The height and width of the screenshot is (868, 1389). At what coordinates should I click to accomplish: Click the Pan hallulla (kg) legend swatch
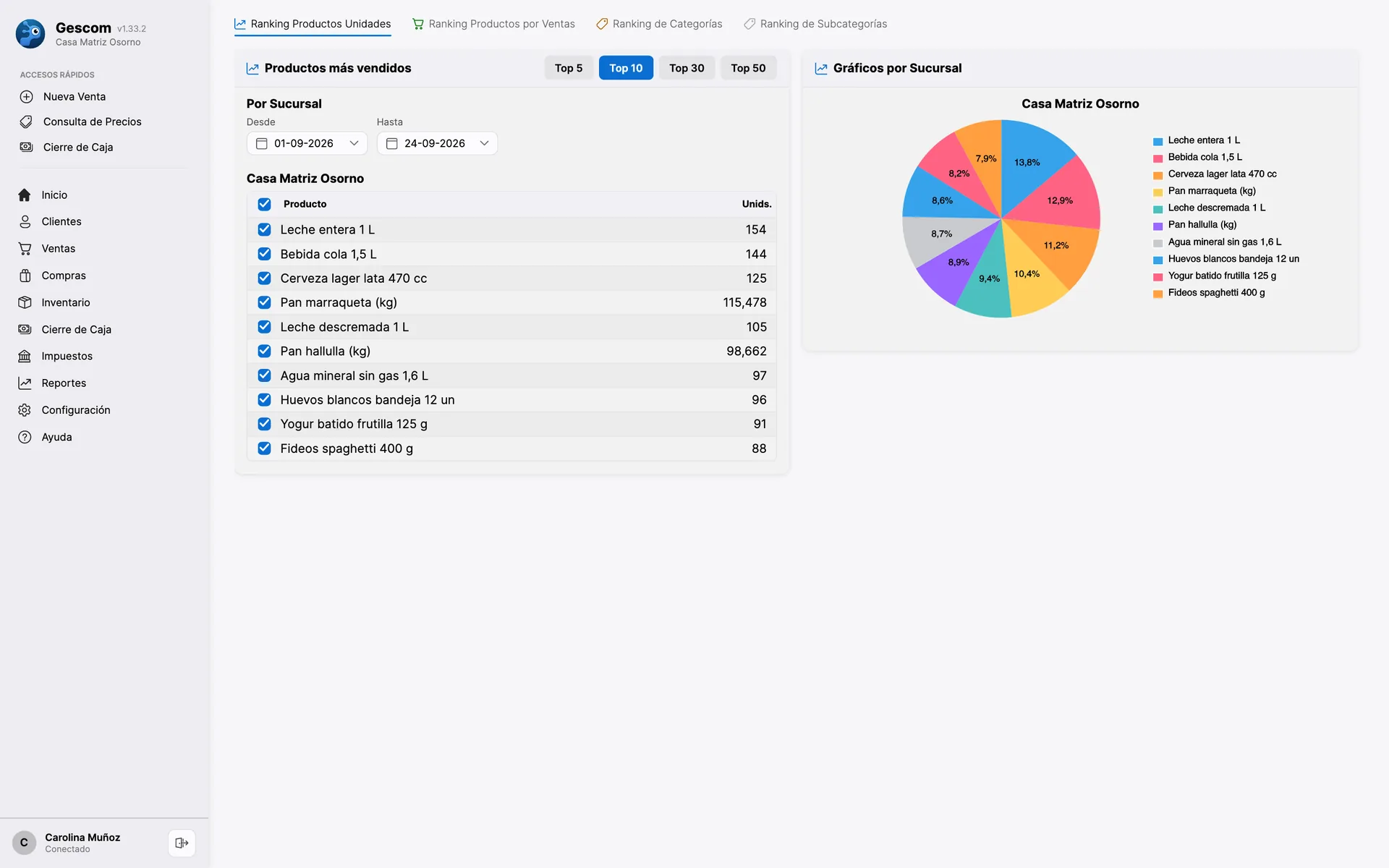pyautogui.click(x=1157, y=226)
